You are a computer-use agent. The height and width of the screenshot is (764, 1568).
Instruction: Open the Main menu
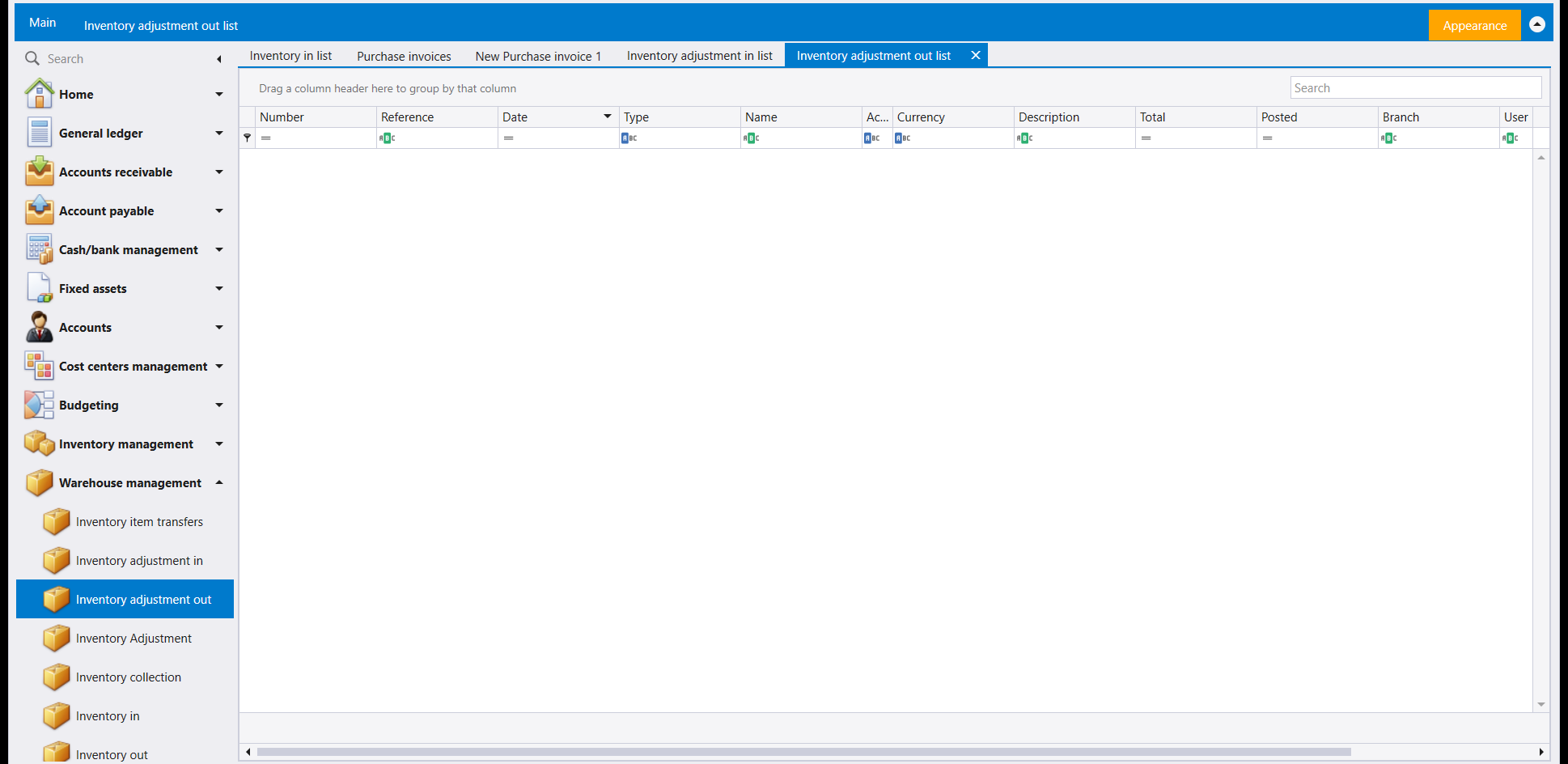click(x=42, y=23)
